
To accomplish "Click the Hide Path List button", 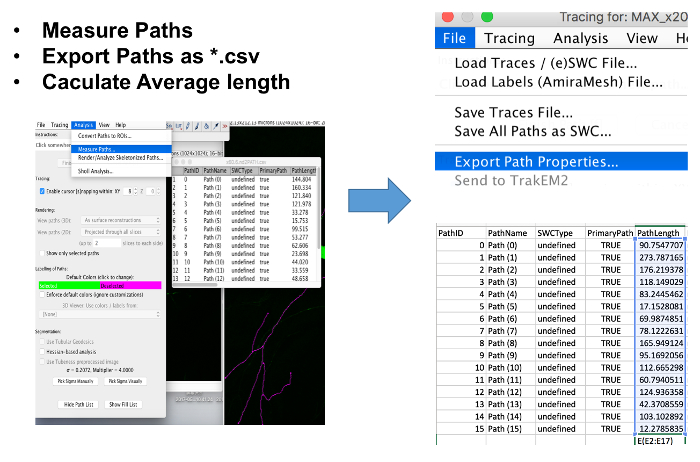I will 78,404.
